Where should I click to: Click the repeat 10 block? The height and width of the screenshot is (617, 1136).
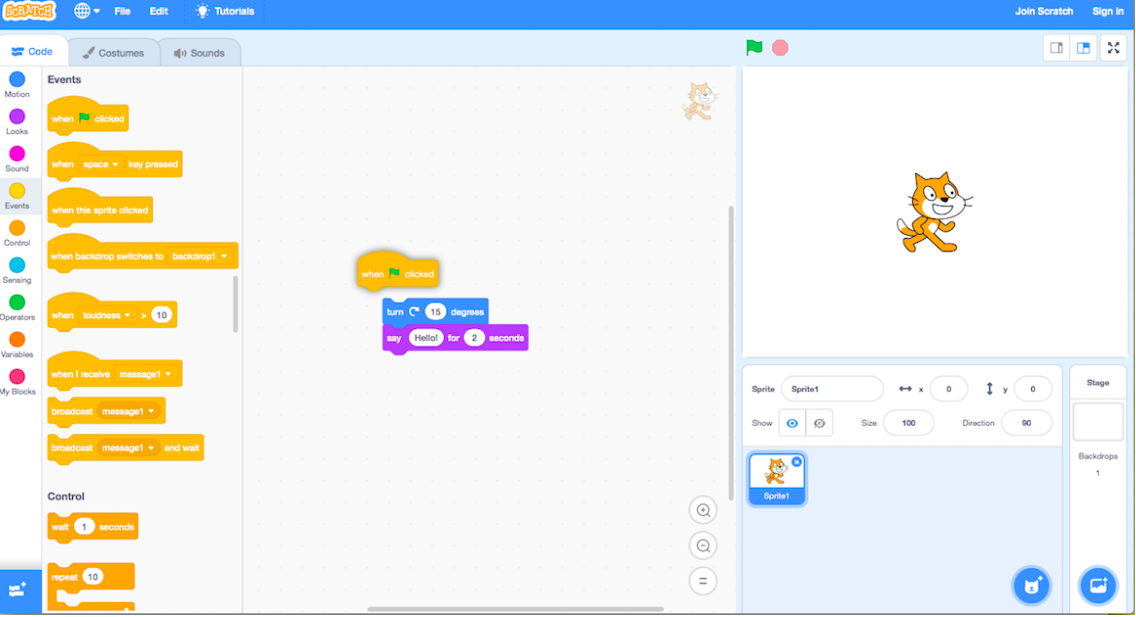[x=91, y=577]
